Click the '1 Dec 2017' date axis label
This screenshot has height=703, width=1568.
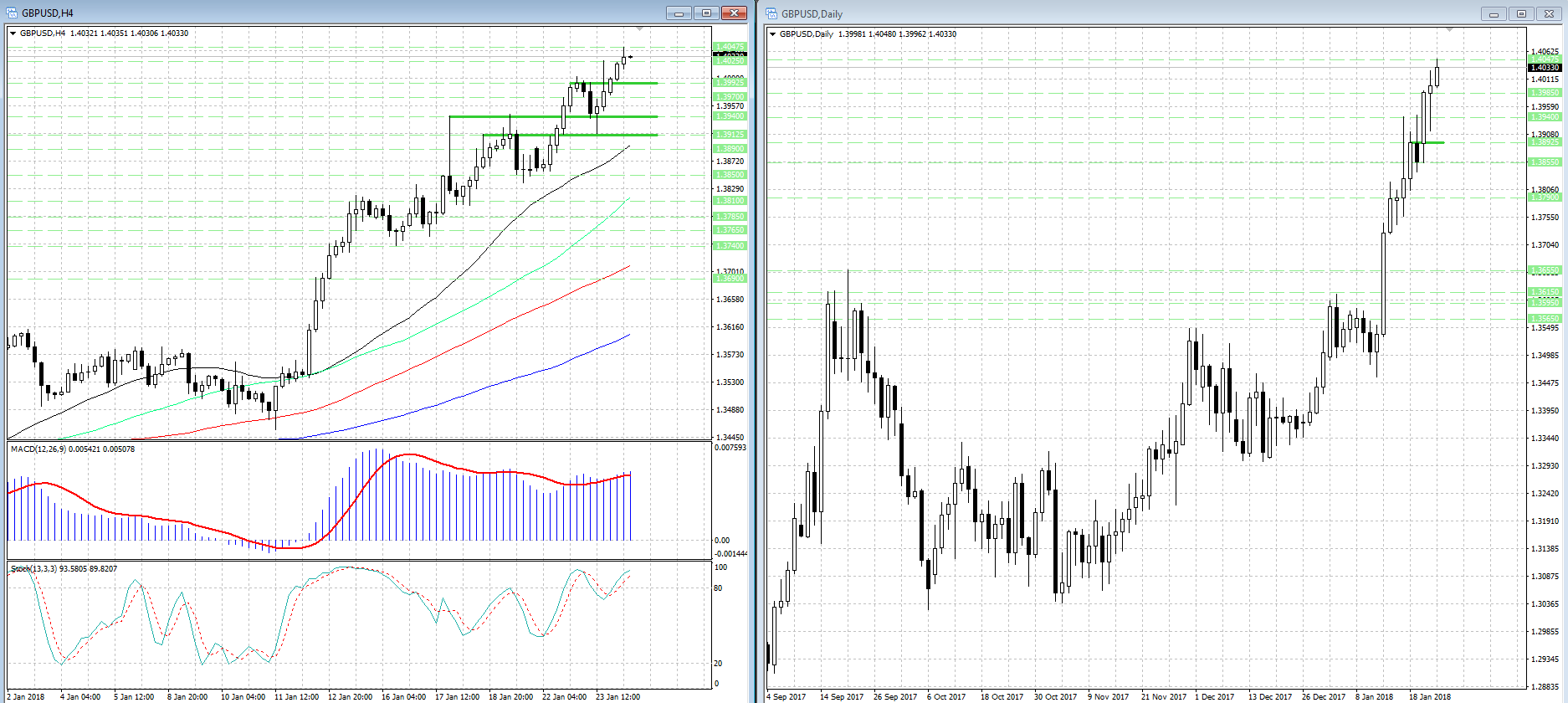point(1214,696)
